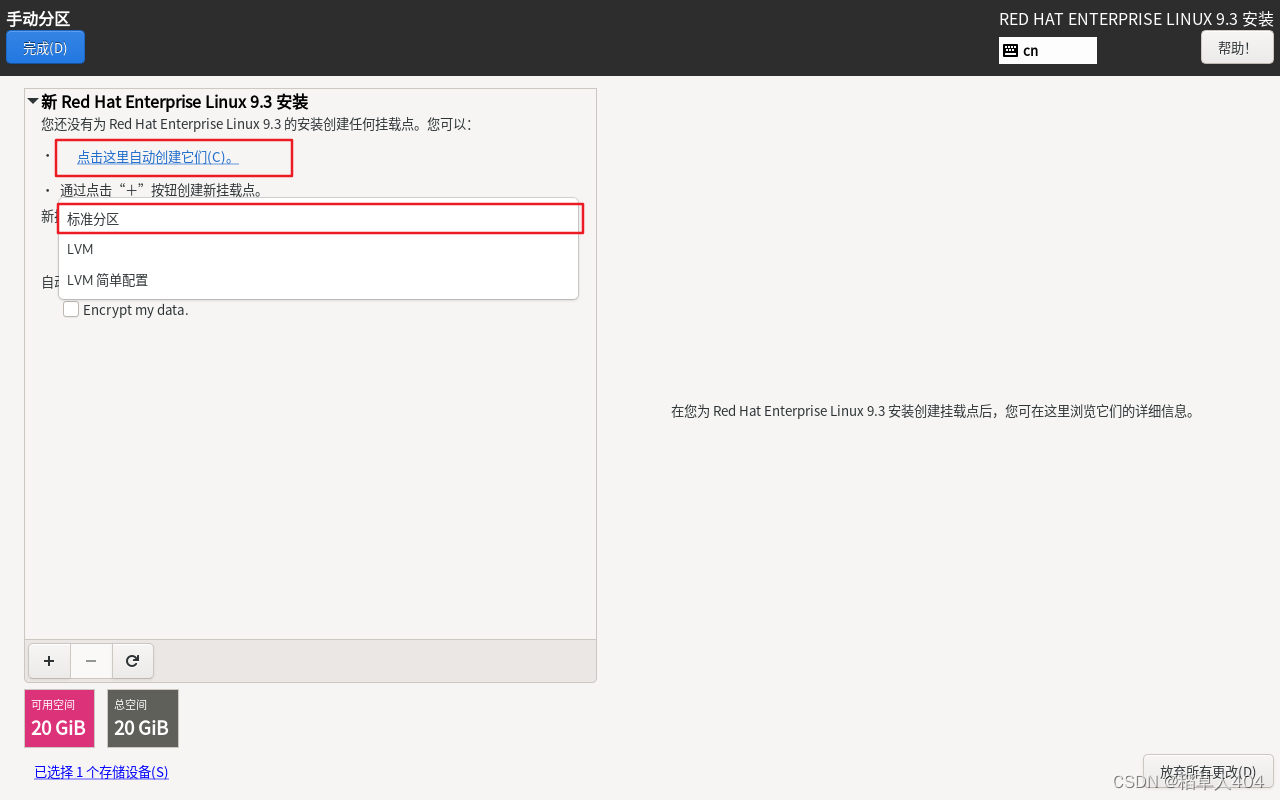Select the 标准分区 option in the dropdown

[x=319, y=219]
